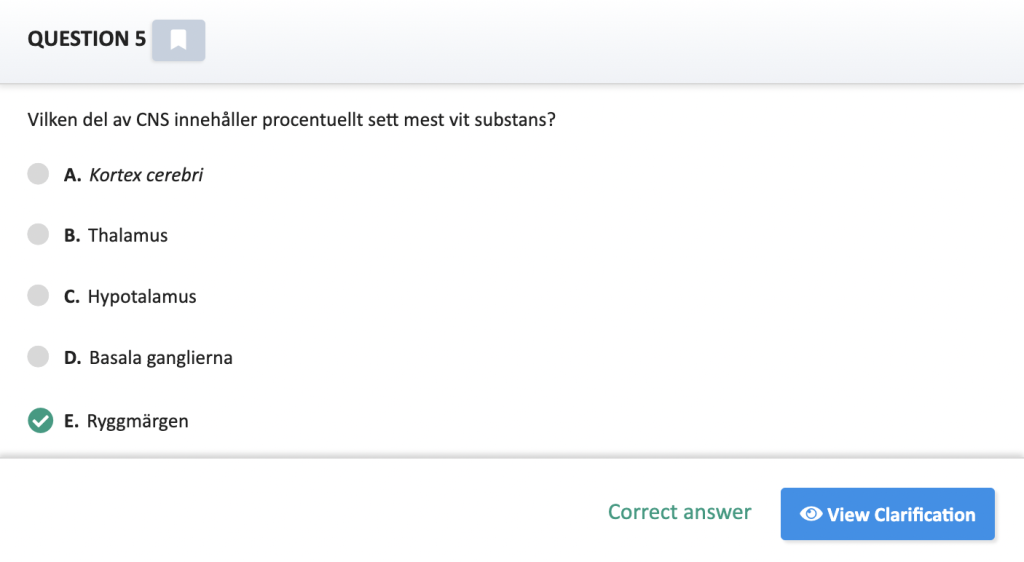Click the bold letter C. label

click(72, 297)
